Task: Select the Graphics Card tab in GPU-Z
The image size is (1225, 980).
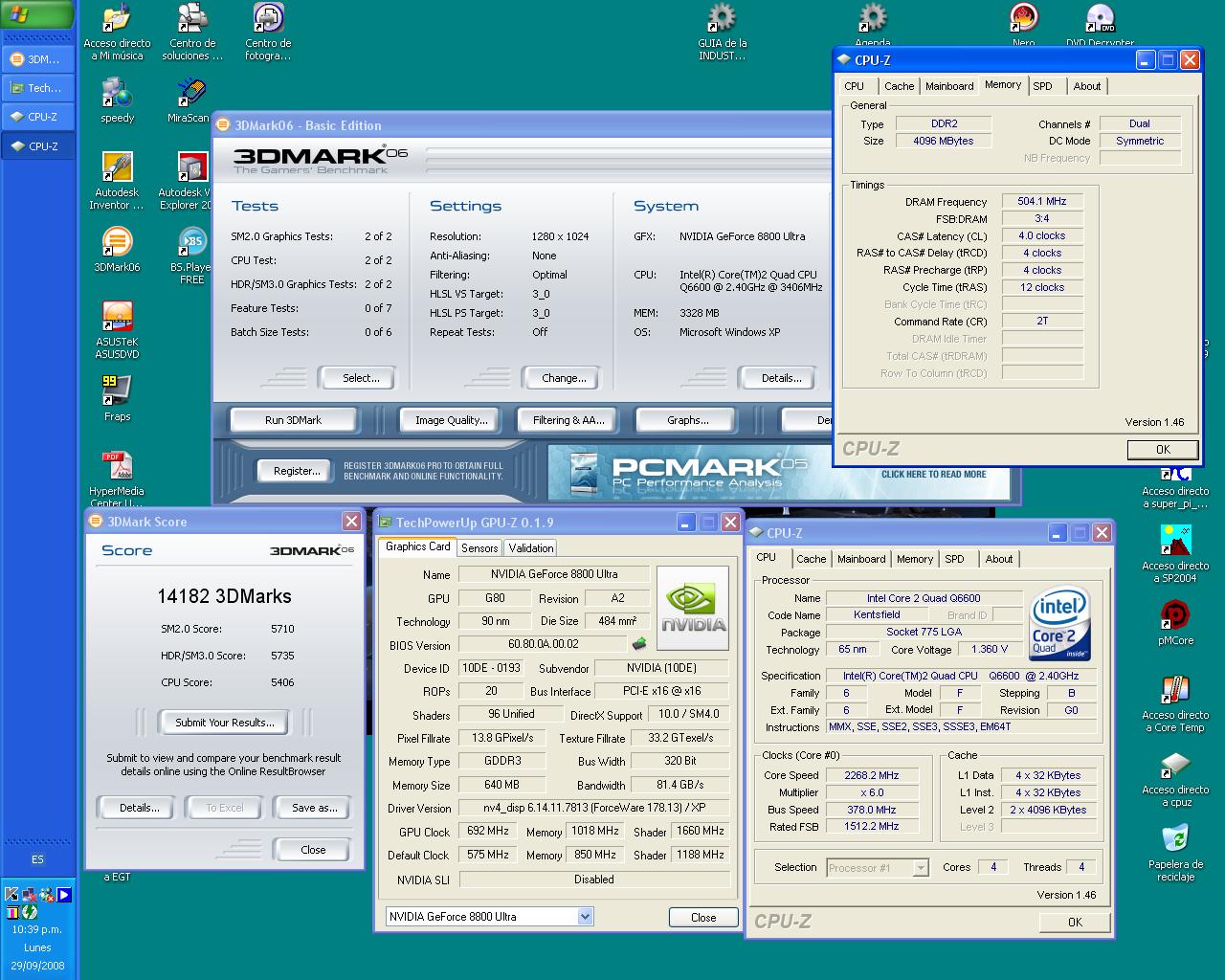Action: 417,546
